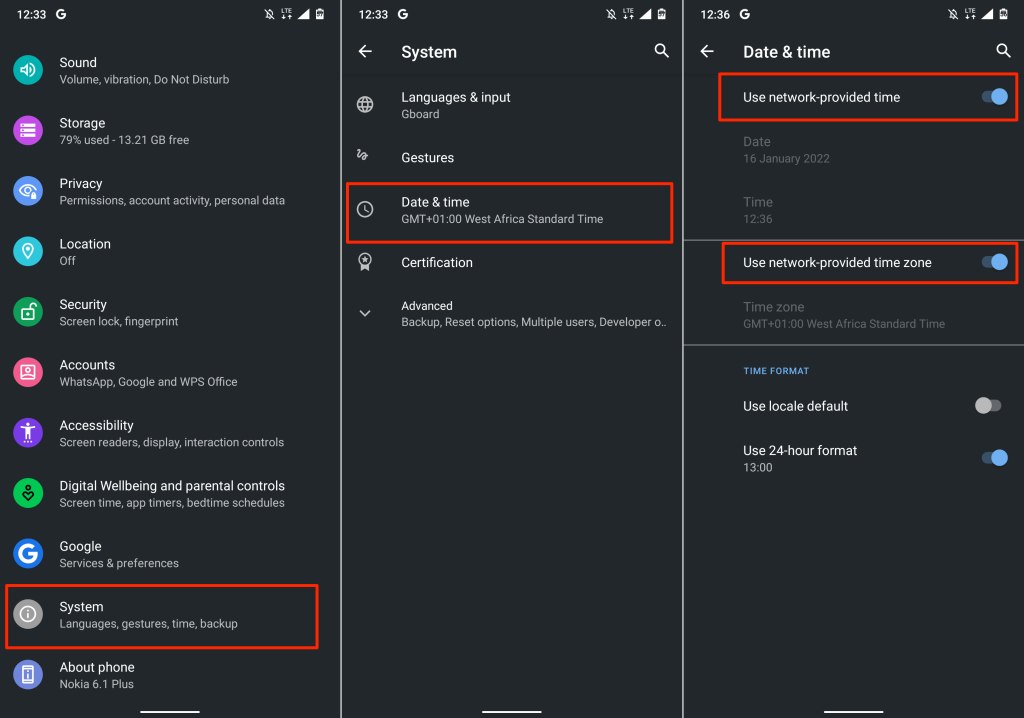Viewport: 1024px width, 718px height.
Task: Expand the Advanced section chevron
Action: pos(365,313)
